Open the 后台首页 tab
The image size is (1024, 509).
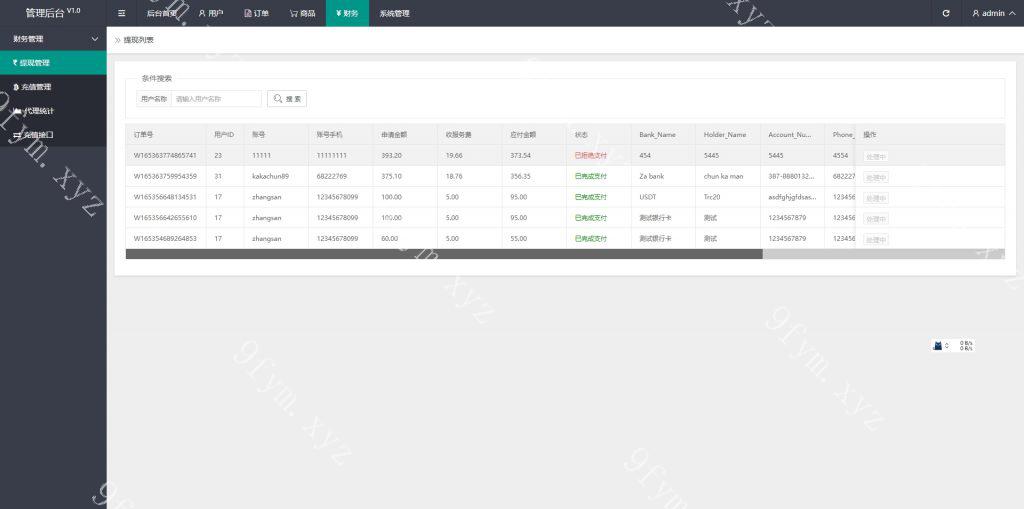point(162,13)
